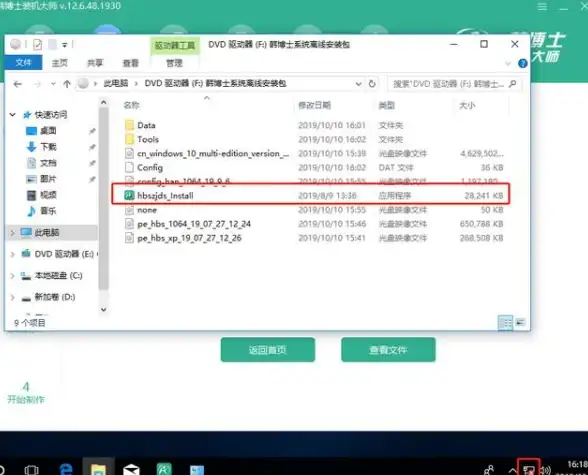Image resolution: width=588 pixels, height=475 pixels.
Task: Select pe_hbs_1064_19_07_27_12_24 file
Action: pos(194,224)
